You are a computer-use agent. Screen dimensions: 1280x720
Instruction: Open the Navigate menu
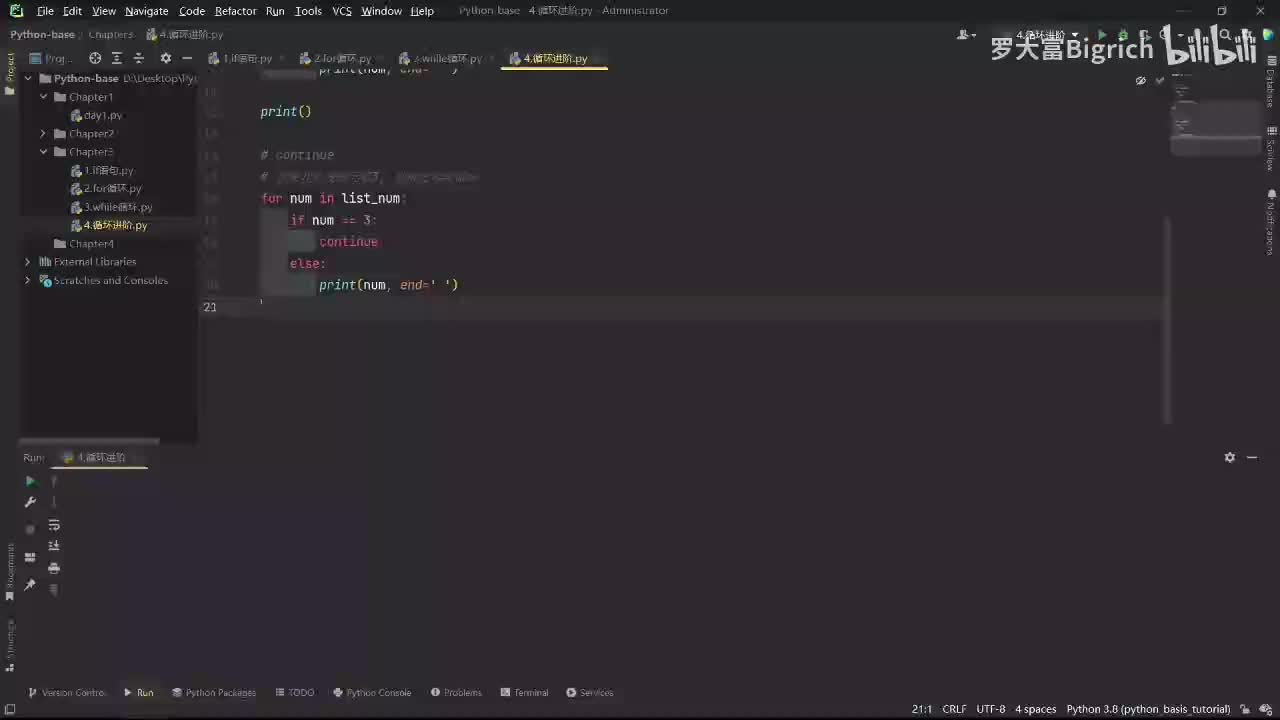147,11
